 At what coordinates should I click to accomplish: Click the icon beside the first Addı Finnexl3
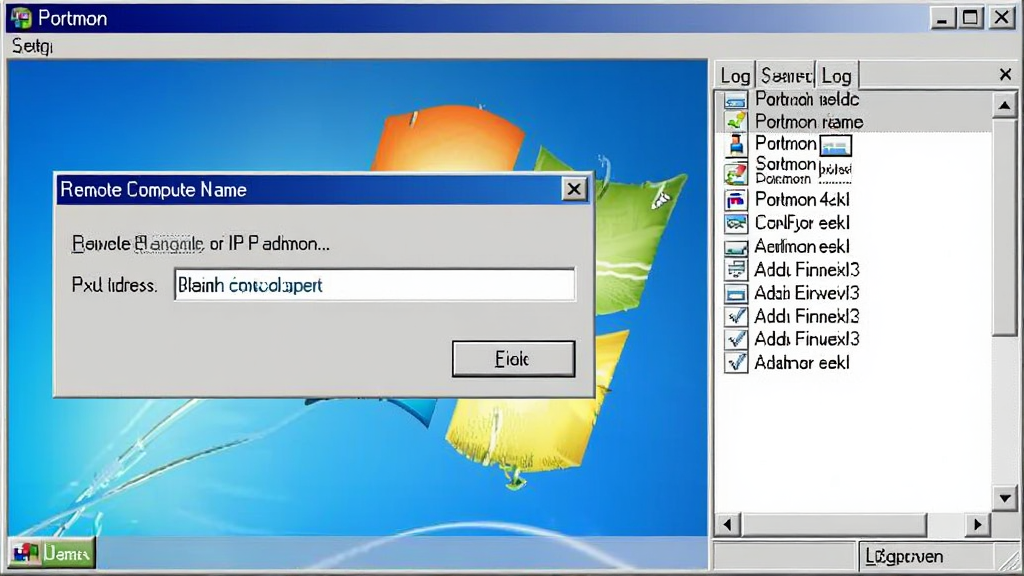pos(735,270)
